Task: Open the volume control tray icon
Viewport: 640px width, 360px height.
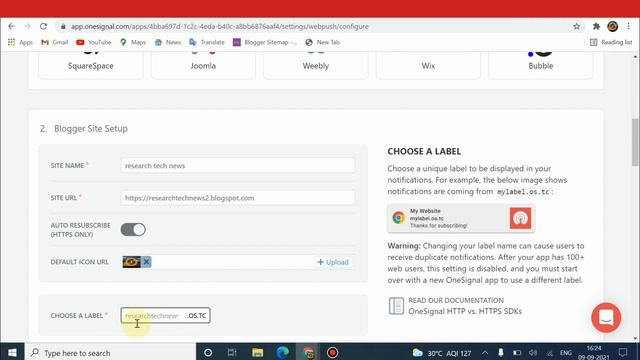Action: pyautogui.click(x=533, y=353)
